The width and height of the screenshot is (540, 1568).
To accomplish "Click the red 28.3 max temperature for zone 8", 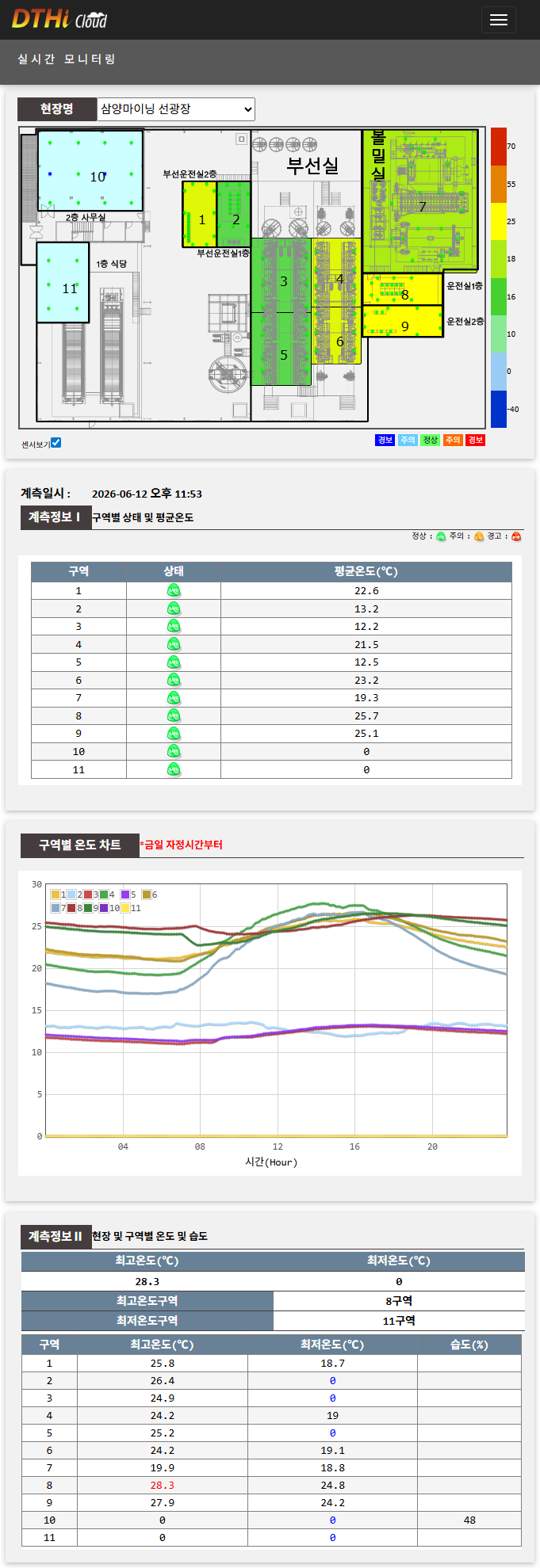I will [x=163, y=1486].
